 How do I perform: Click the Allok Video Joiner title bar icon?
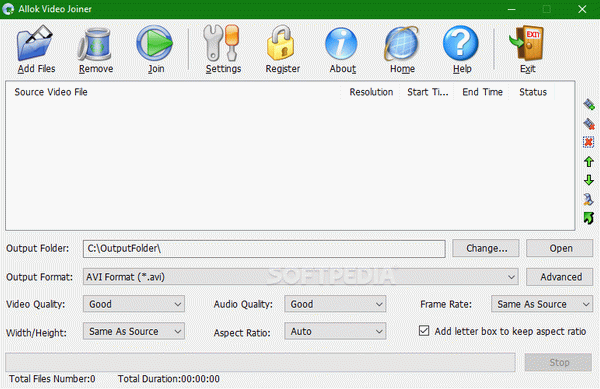pos(8,9)
